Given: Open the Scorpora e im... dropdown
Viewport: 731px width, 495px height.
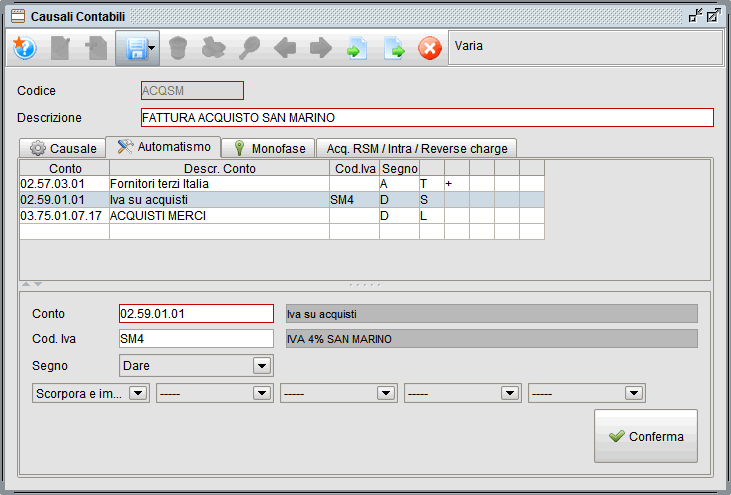Looking at the screenshot, I should 90,393.
